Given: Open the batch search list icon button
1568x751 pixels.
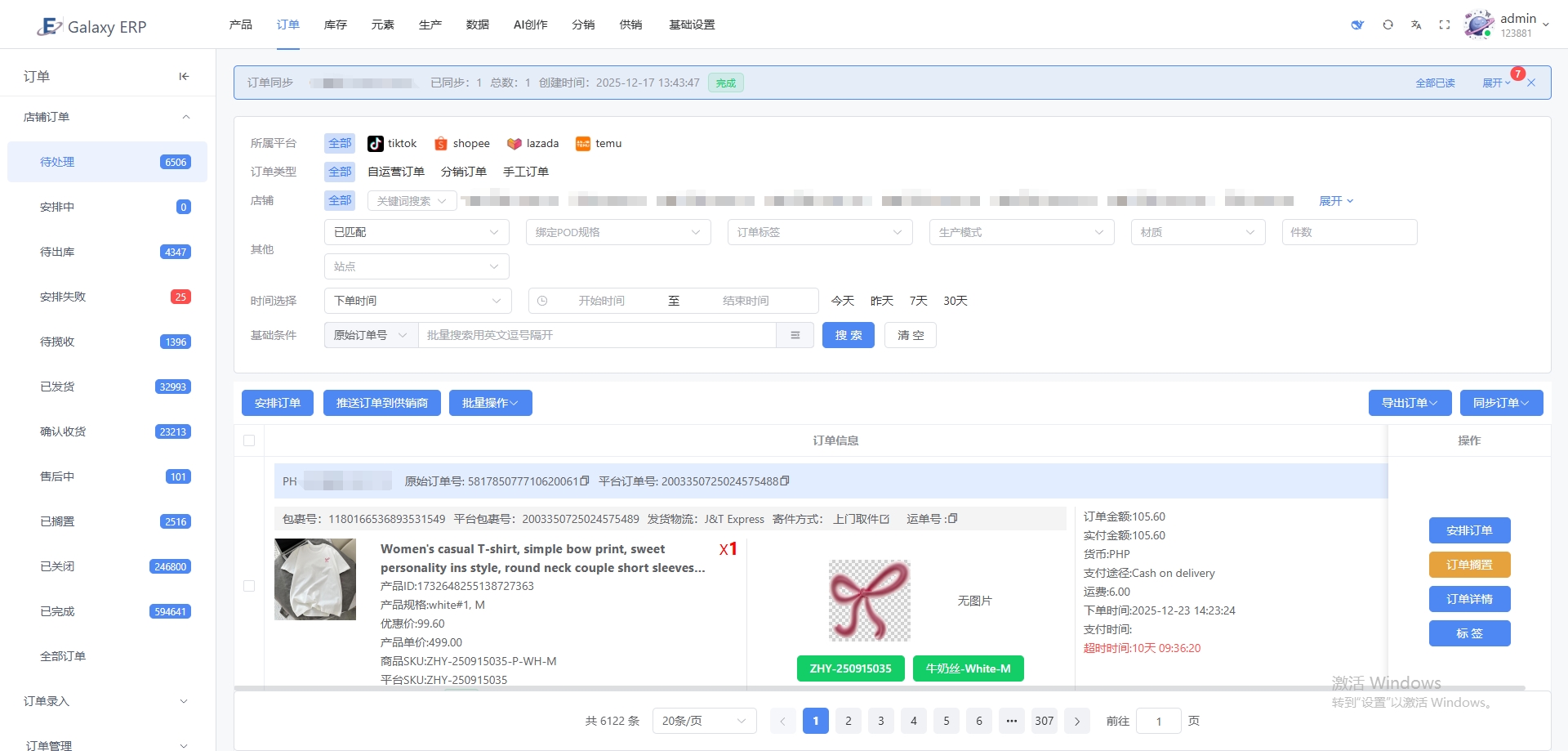Looking at the screenshot, I should 795,335.
